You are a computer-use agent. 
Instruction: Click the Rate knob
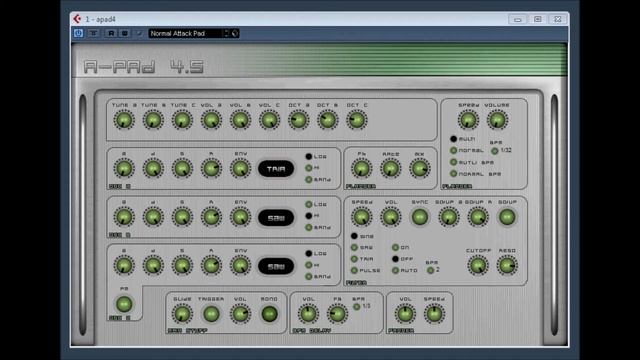click(x=391, y=169)
